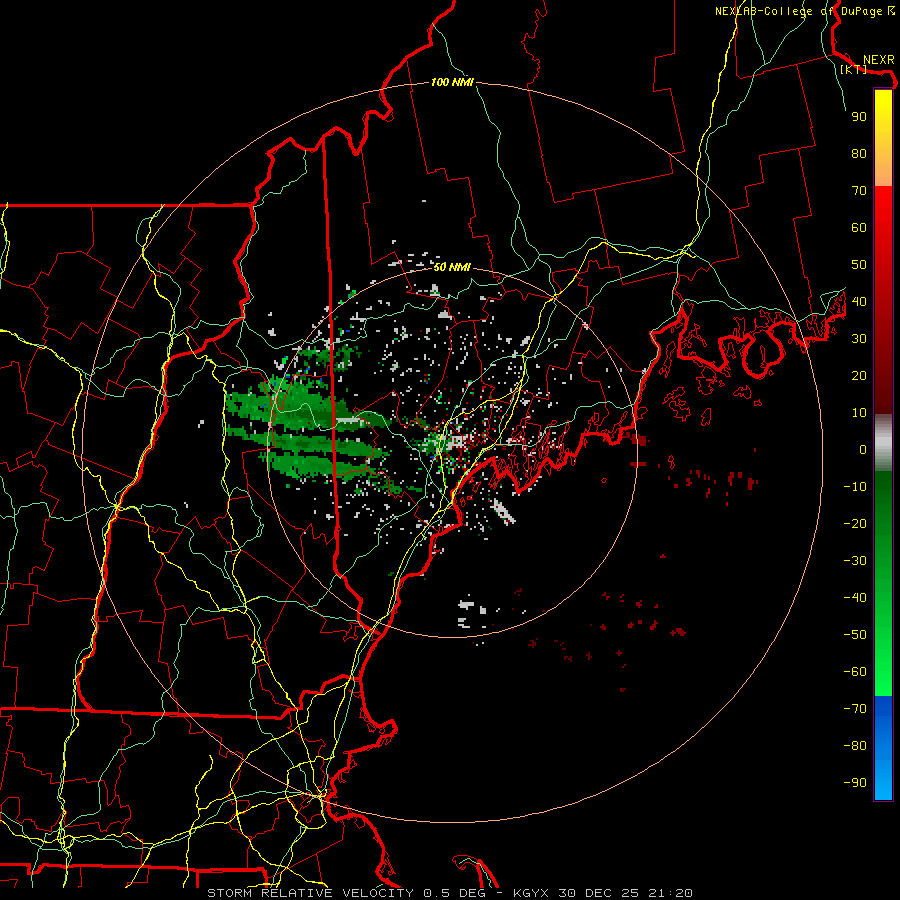The height and width of the screenshot is (900, 900).
Task: Click the blue segment of the color bar
Action: point(883,748)
